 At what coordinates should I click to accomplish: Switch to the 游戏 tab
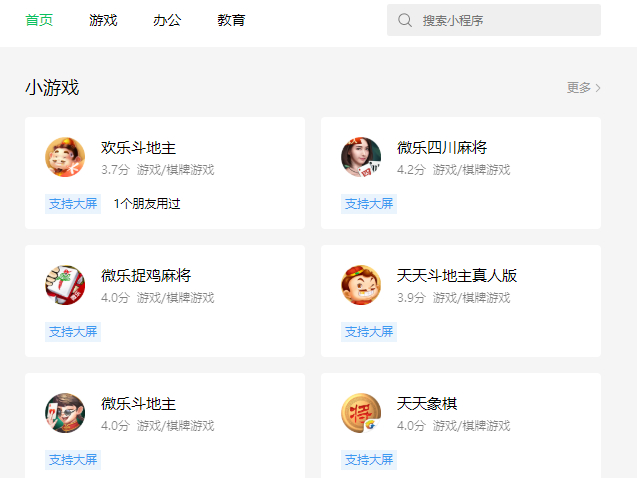pos(103,20)
